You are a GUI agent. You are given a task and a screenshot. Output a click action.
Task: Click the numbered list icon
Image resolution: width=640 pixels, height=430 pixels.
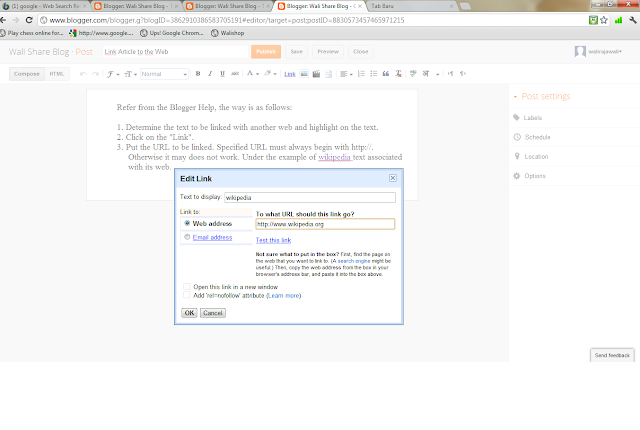(x=361, y=74)
